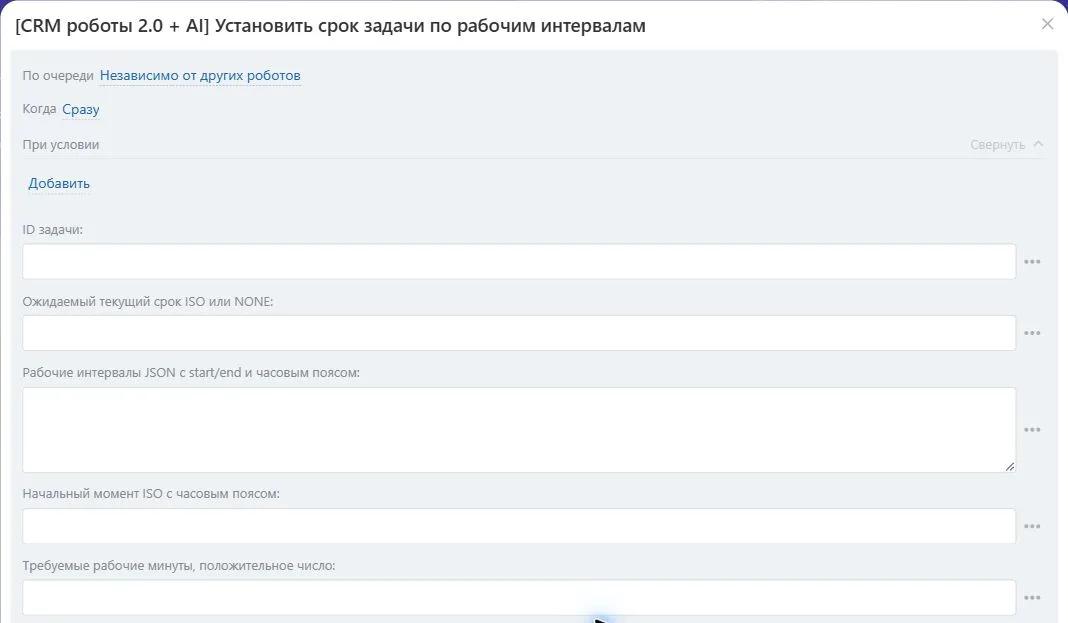Select the Рабочие интервалы JSON label
The width and height of the screenshot is (1068, 623).
click(191, 373)
